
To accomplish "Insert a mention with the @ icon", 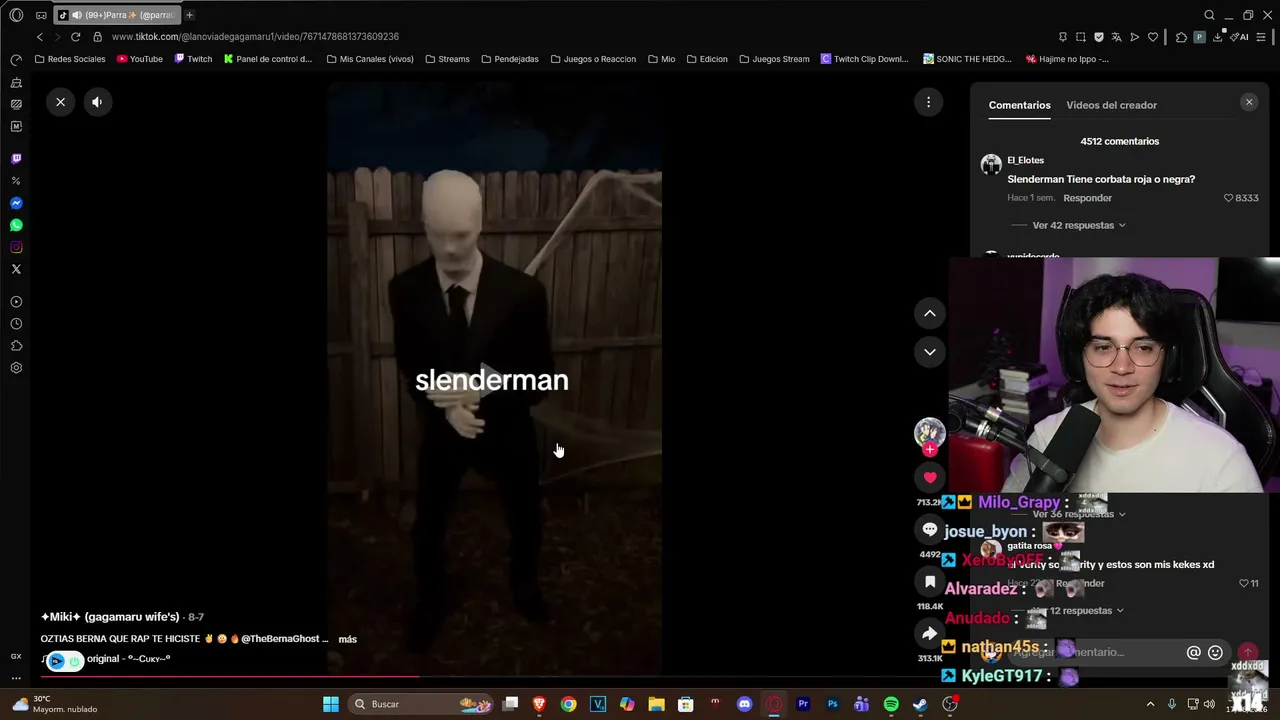I will [1193, 652].
